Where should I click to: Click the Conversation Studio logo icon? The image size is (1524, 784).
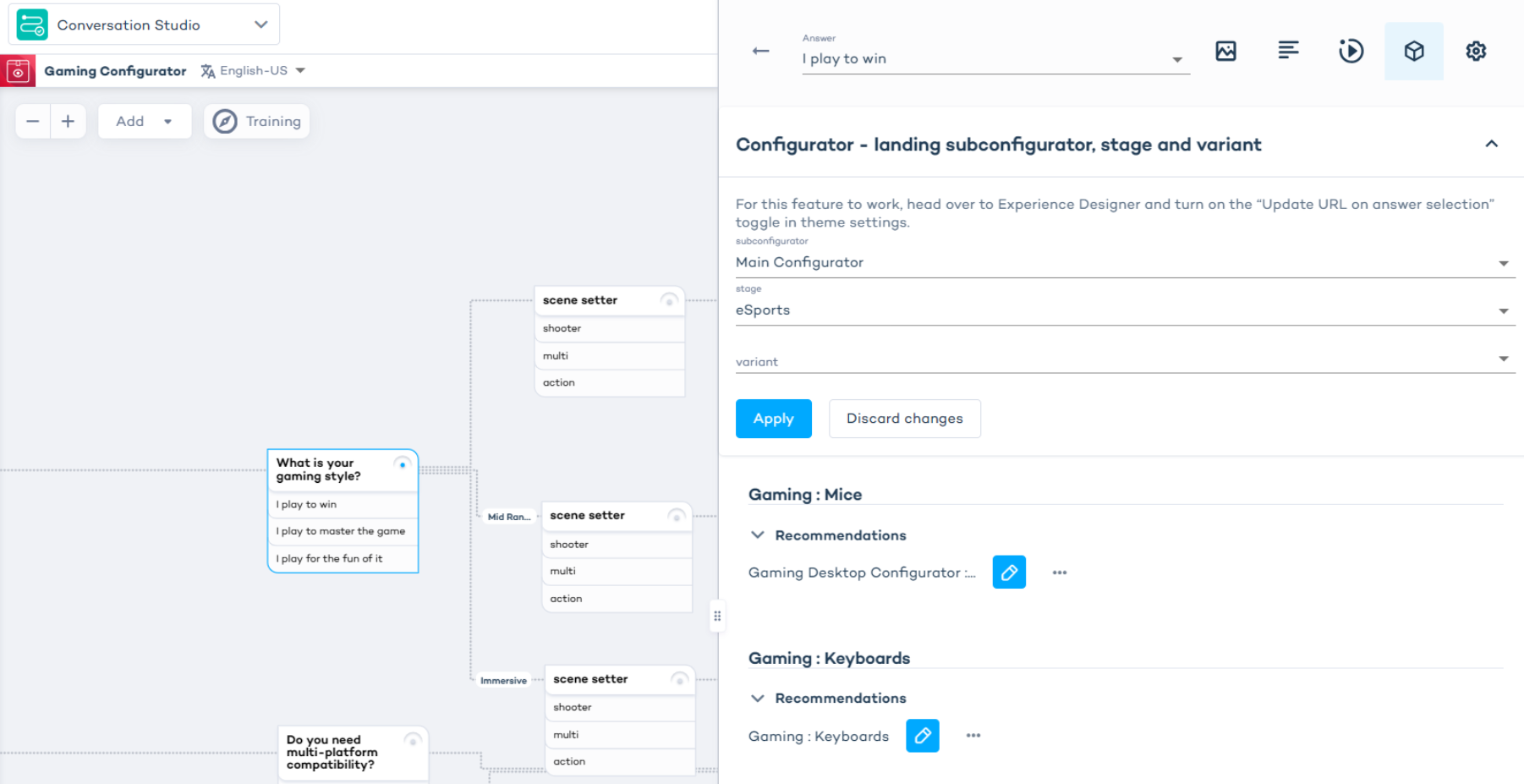[32, 25]
